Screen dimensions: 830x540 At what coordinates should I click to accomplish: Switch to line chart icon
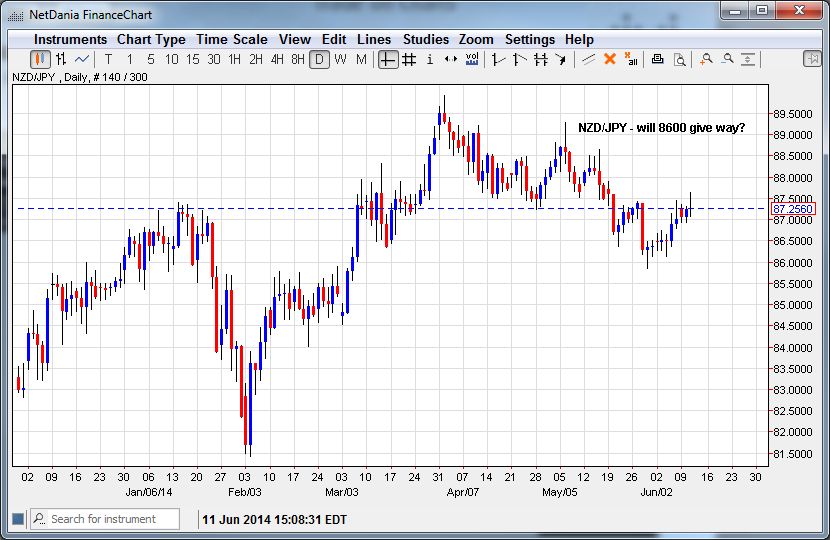[82, 59]
